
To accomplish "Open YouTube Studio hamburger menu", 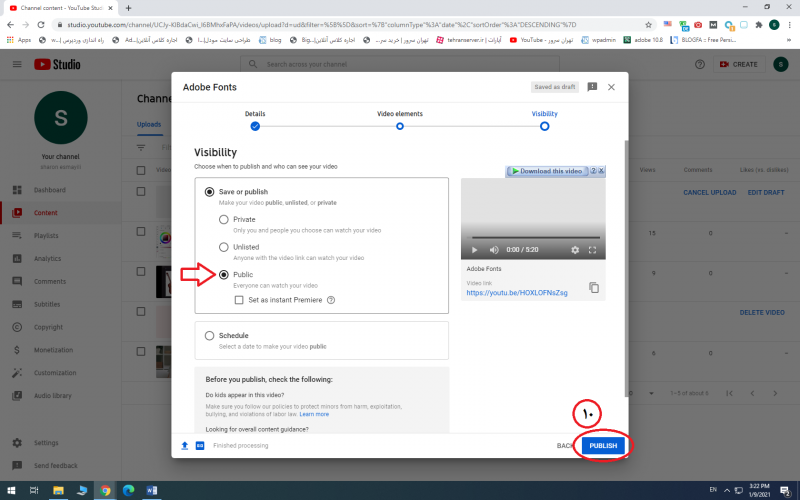I will point(17,64).
